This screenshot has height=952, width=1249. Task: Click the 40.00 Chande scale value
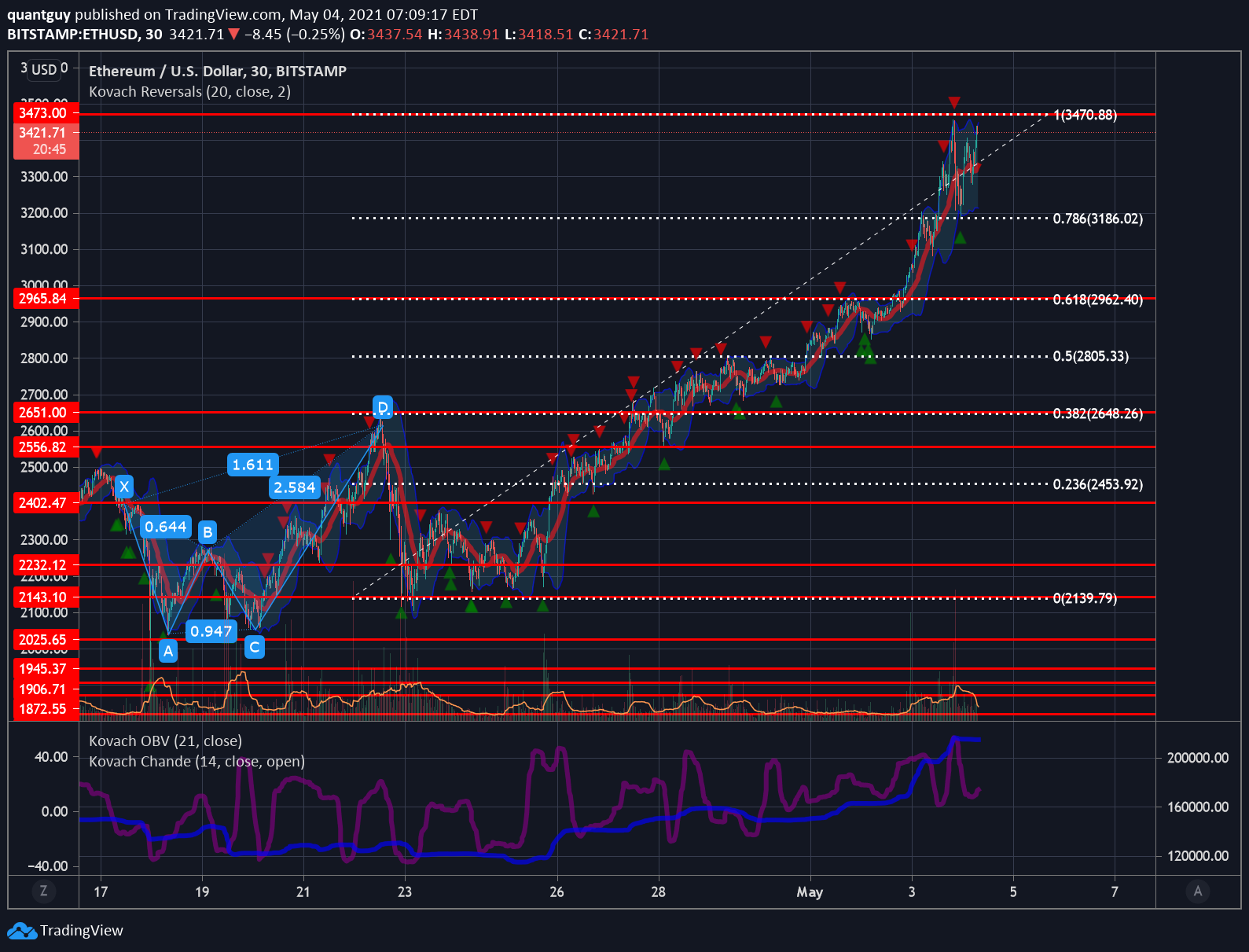coord(51,756)
